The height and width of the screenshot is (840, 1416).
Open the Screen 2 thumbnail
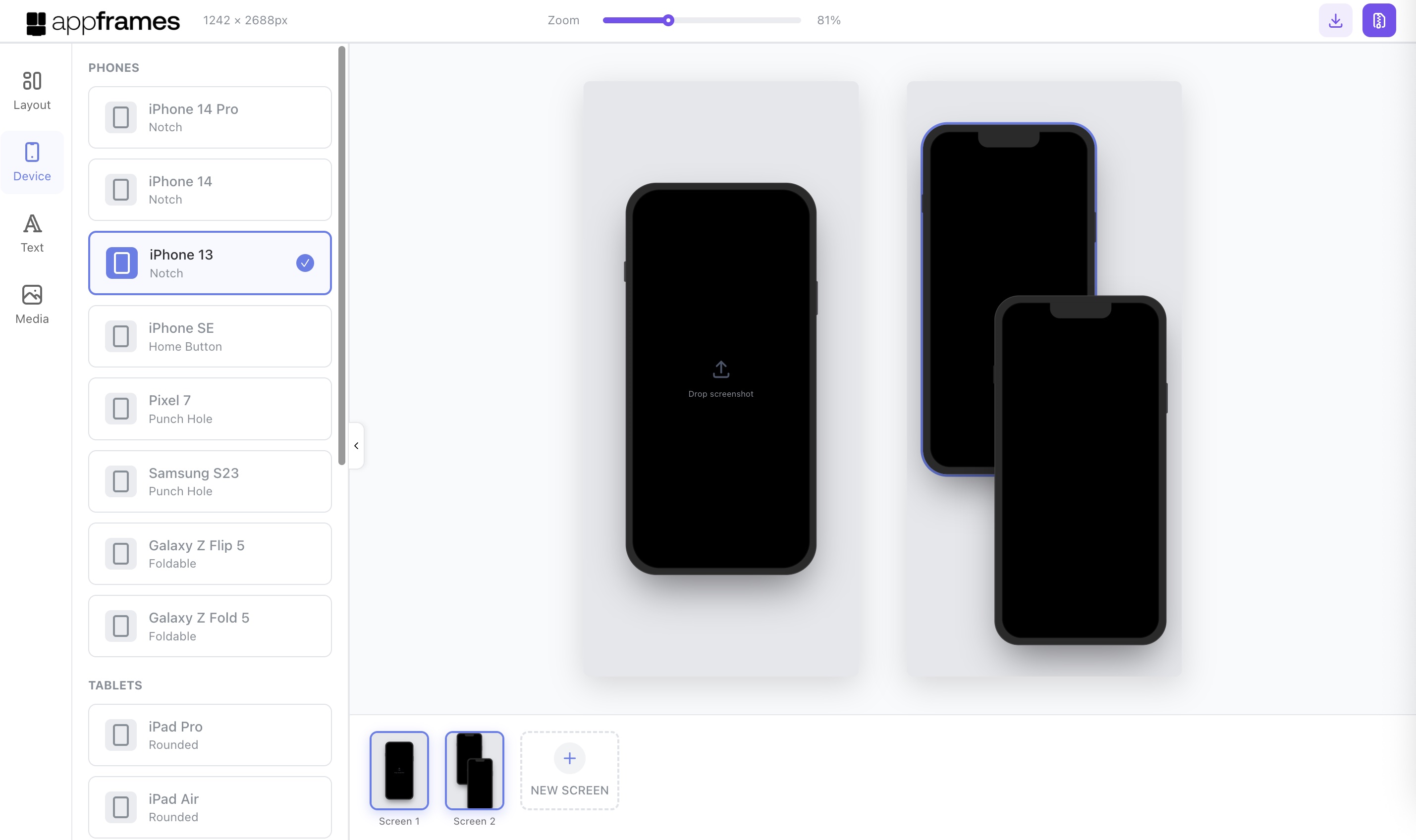point(474,770)
